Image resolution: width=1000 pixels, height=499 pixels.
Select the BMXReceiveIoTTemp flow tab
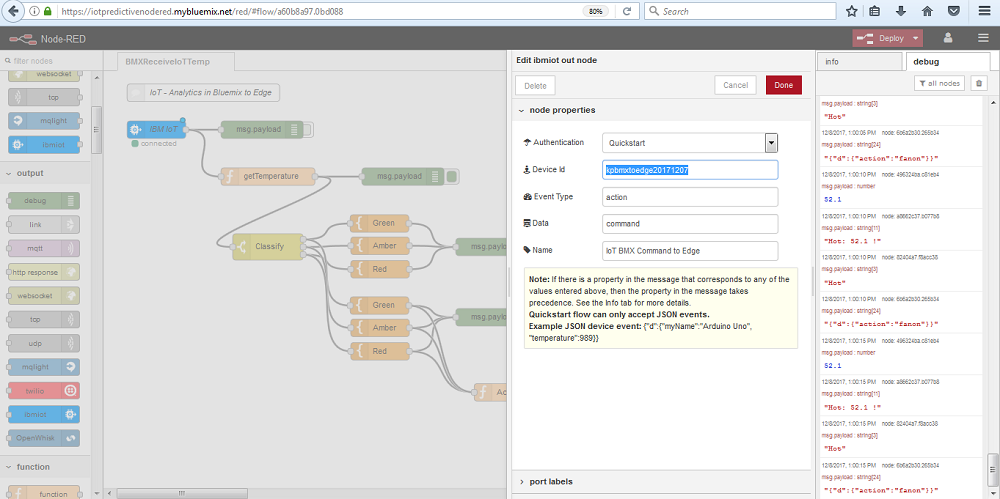point(176,62)
